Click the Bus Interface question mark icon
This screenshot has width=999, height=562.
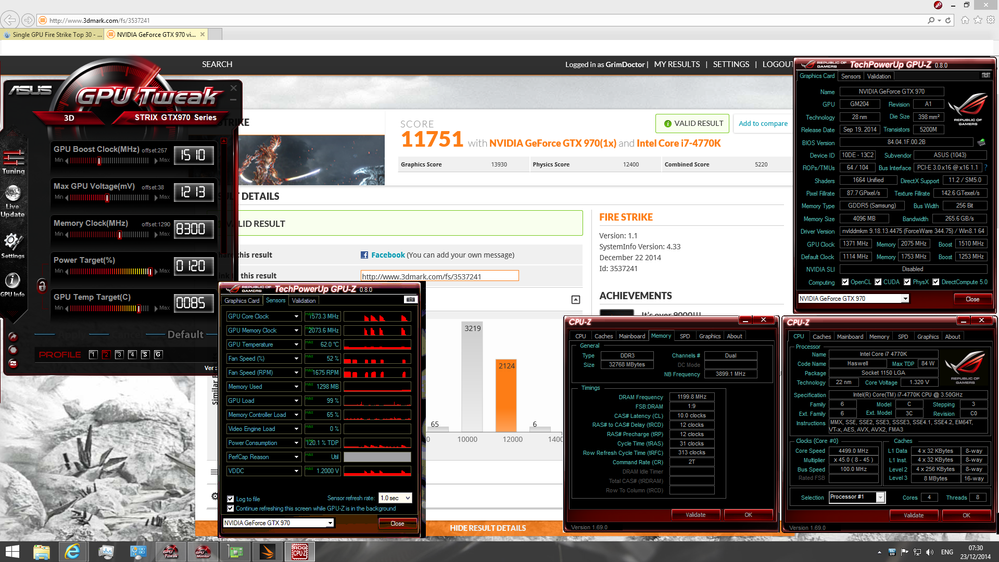point(984,168)
